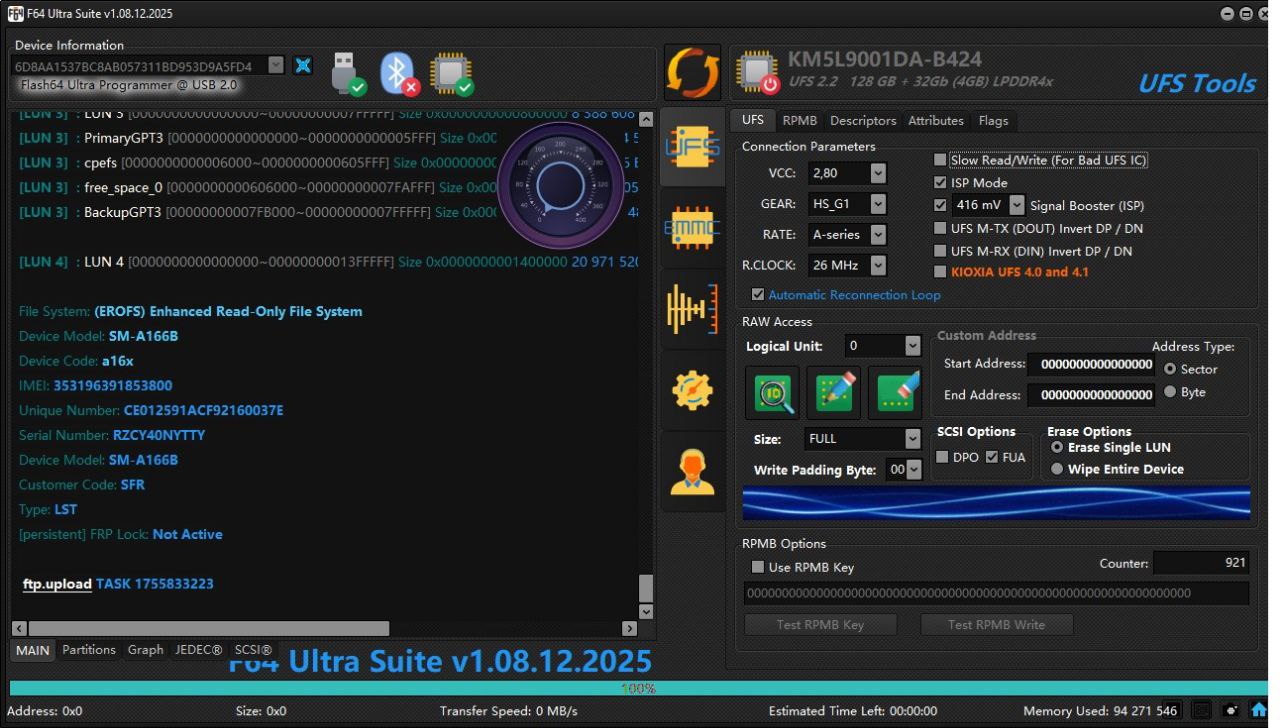This screenshot has height=728, width=1280.
Task: Toggle Automatic Reconnection Loop checkbox
Action: tap(758, 294)
